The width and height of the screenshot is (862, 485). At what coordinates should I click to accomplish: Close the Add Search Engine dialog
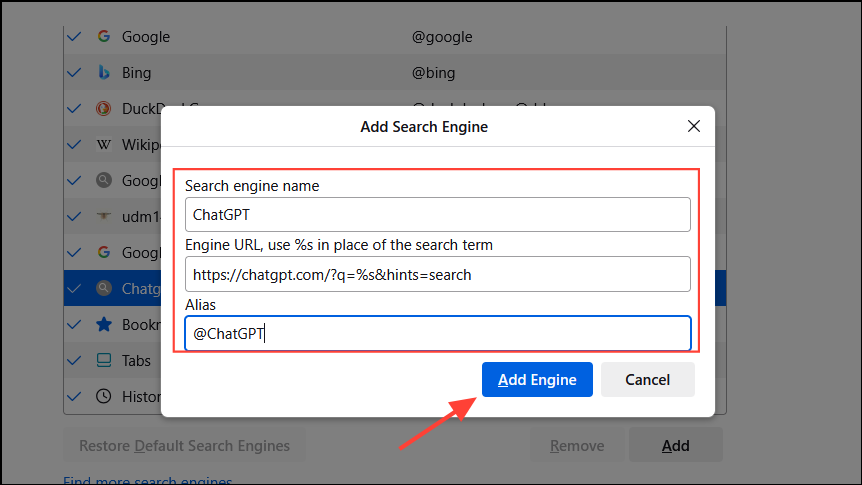pyautogui.click(x=694, y=127)
